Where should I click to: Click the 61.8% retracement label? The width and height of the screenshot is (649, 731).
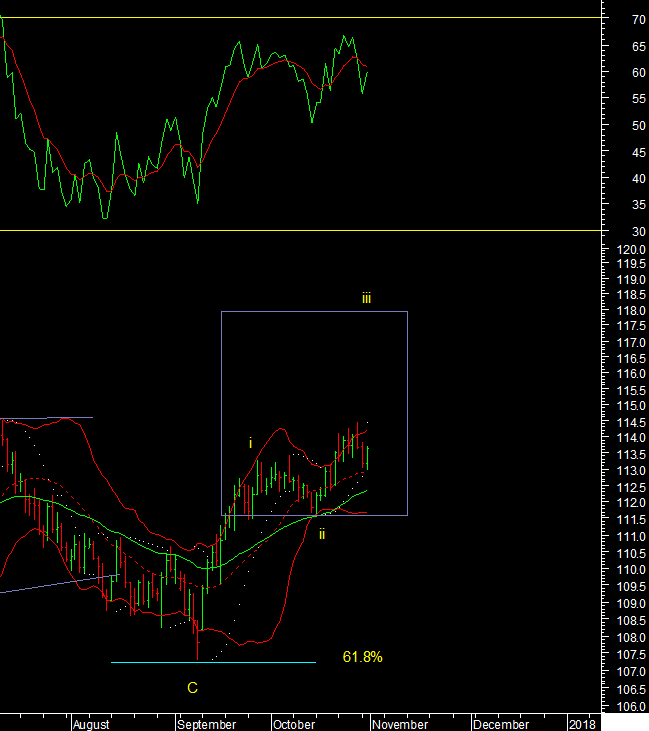click(x=362, y=657)
